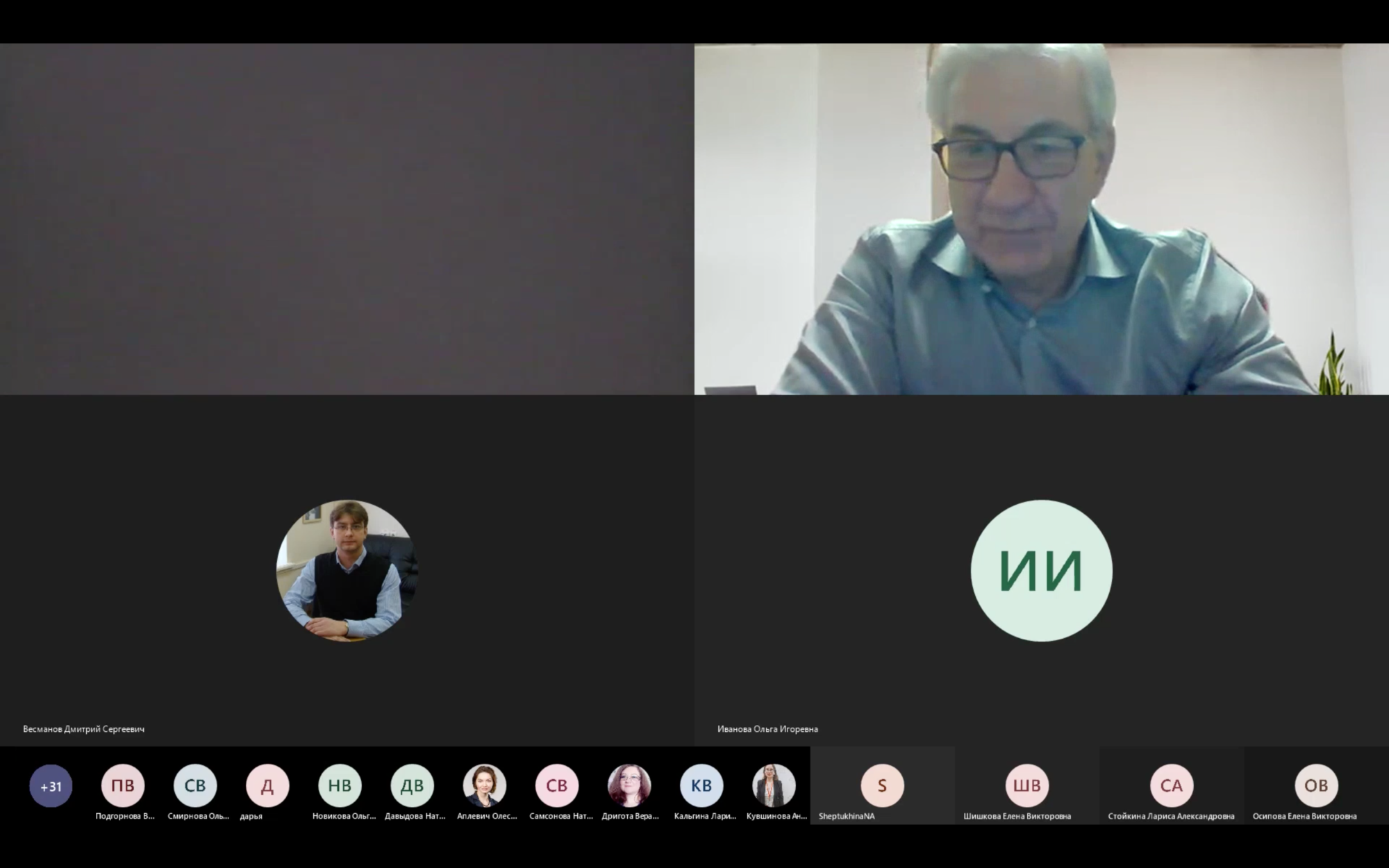
Task: Click the gray-haired man's video feed
Action: (x=1041, y=219)
